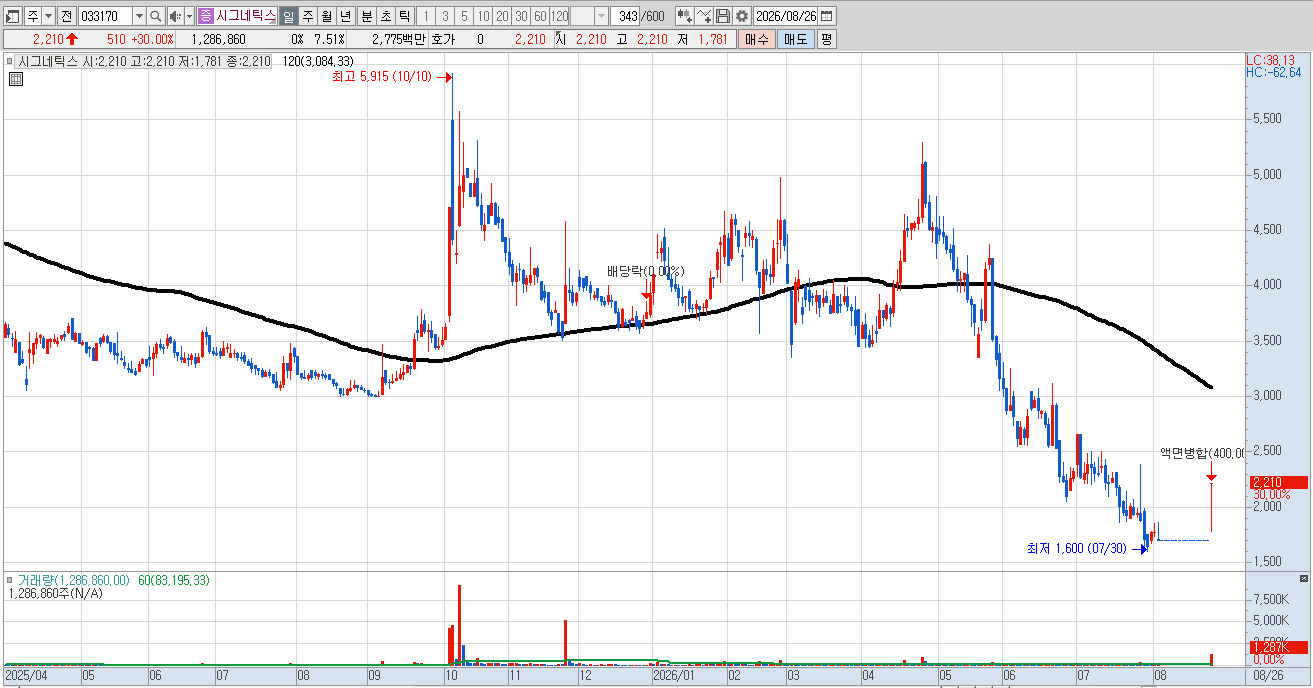Open the 주 chart type dropdown arrow

48,16
